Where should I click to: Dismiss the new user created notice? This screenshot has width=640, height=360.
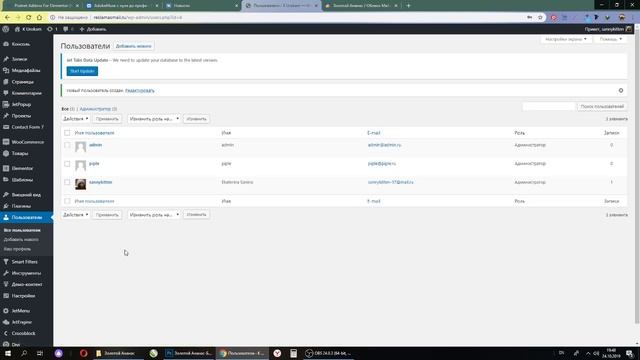(x=621, y=91)
